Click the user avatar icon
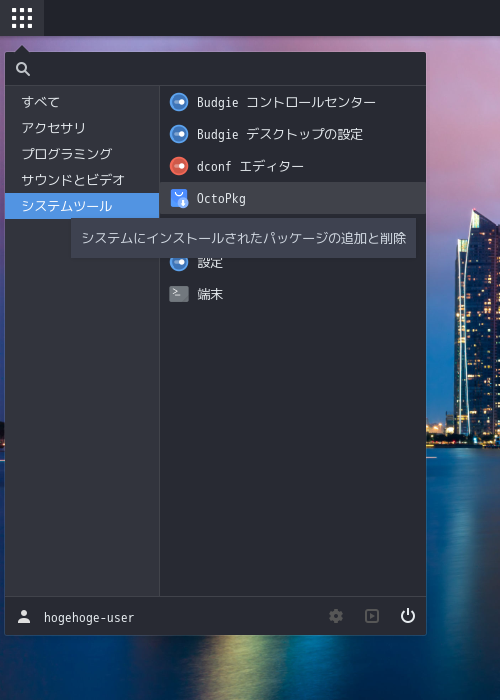Screen dimensions: 500x700 (x=24, y=617)
